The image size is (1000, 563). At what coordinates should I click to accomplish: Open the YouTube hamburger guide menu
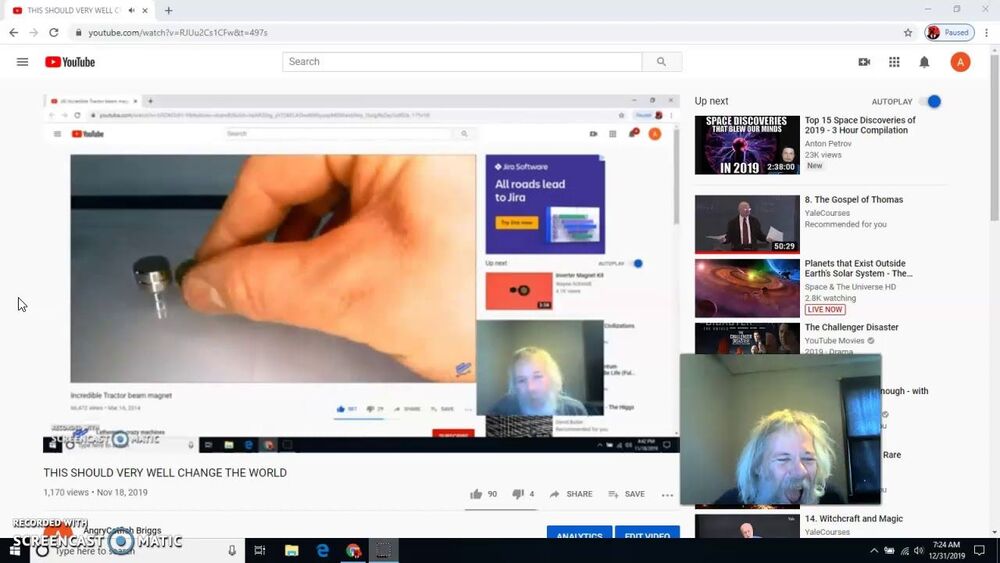click(x=22, y=62)
